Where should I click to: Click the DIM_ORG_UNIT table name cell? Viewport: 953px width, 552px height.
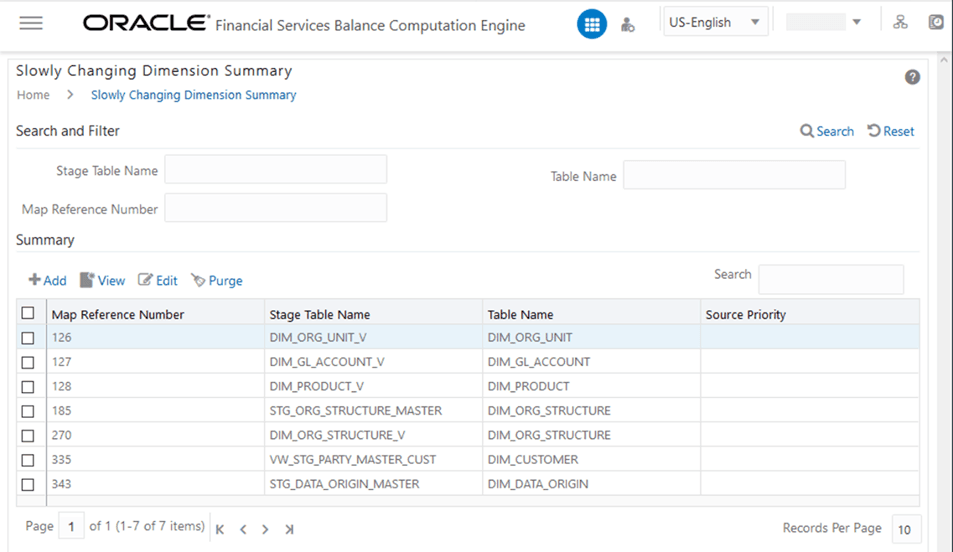pos(591,337)
